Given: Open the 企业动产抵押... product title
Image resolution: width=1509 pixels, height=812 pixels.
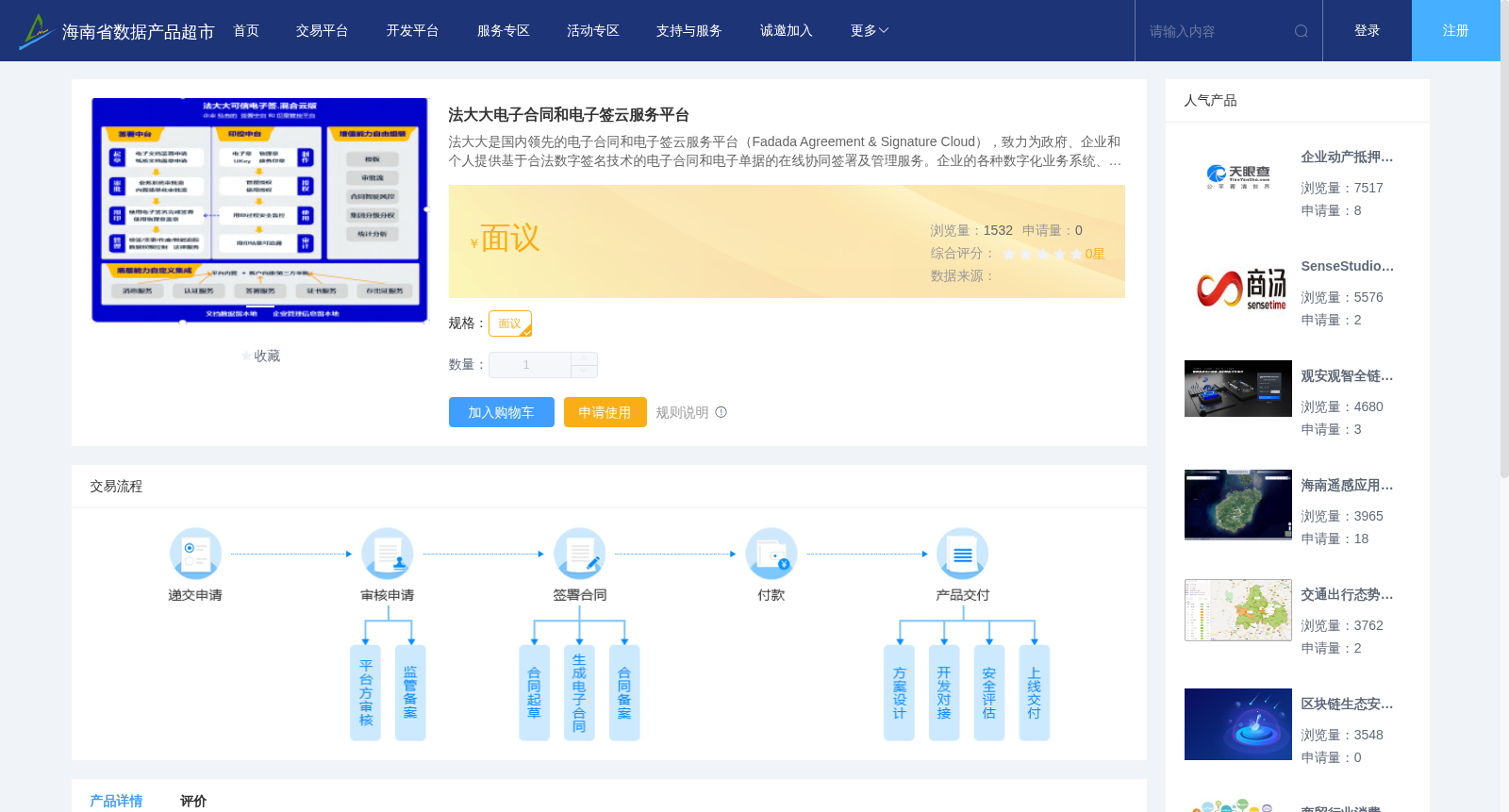Looking at the screenshot, I should 1347,157.
